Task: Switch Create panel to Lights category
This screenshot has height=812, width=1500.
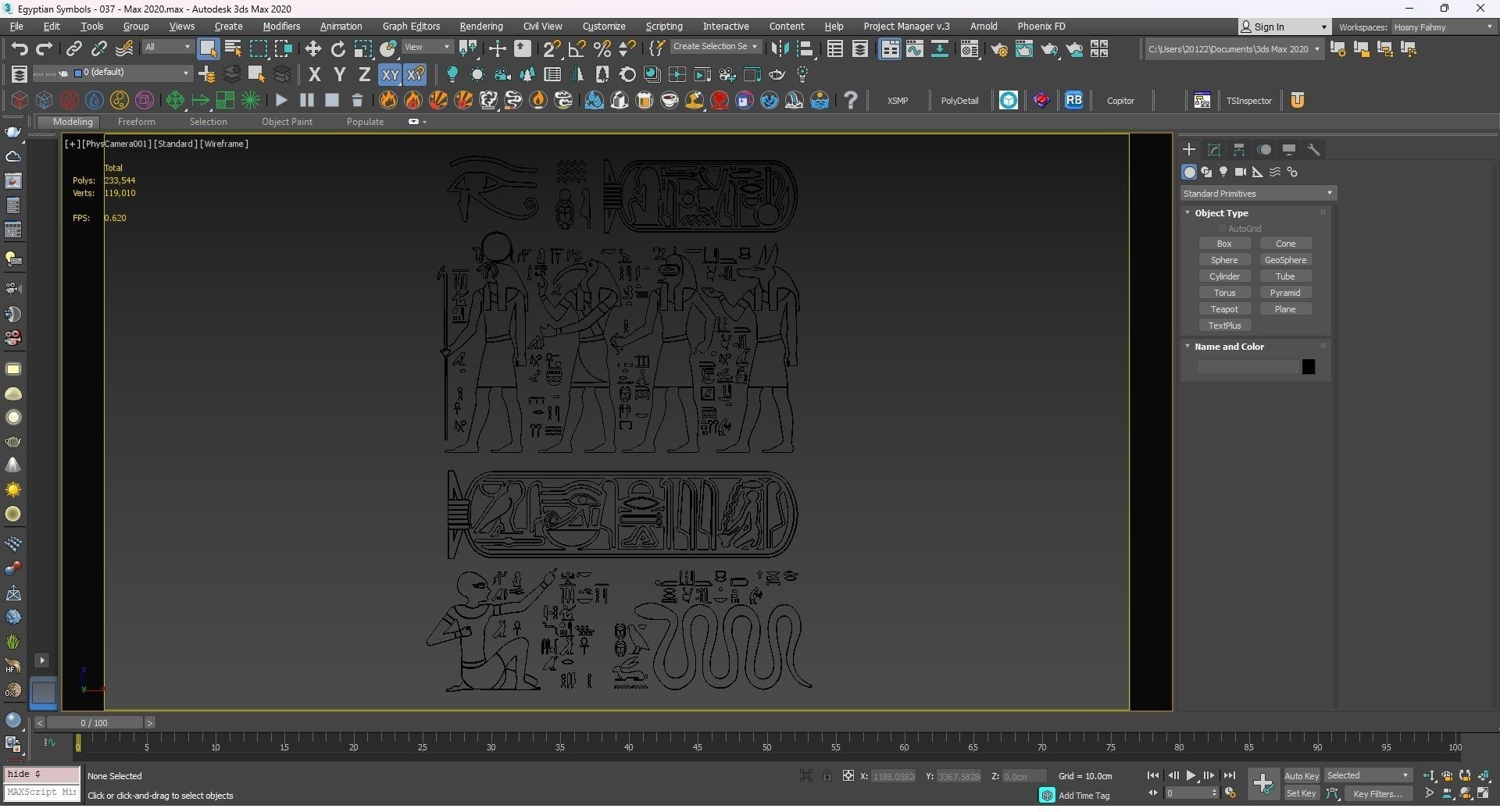Action: 1223,173
